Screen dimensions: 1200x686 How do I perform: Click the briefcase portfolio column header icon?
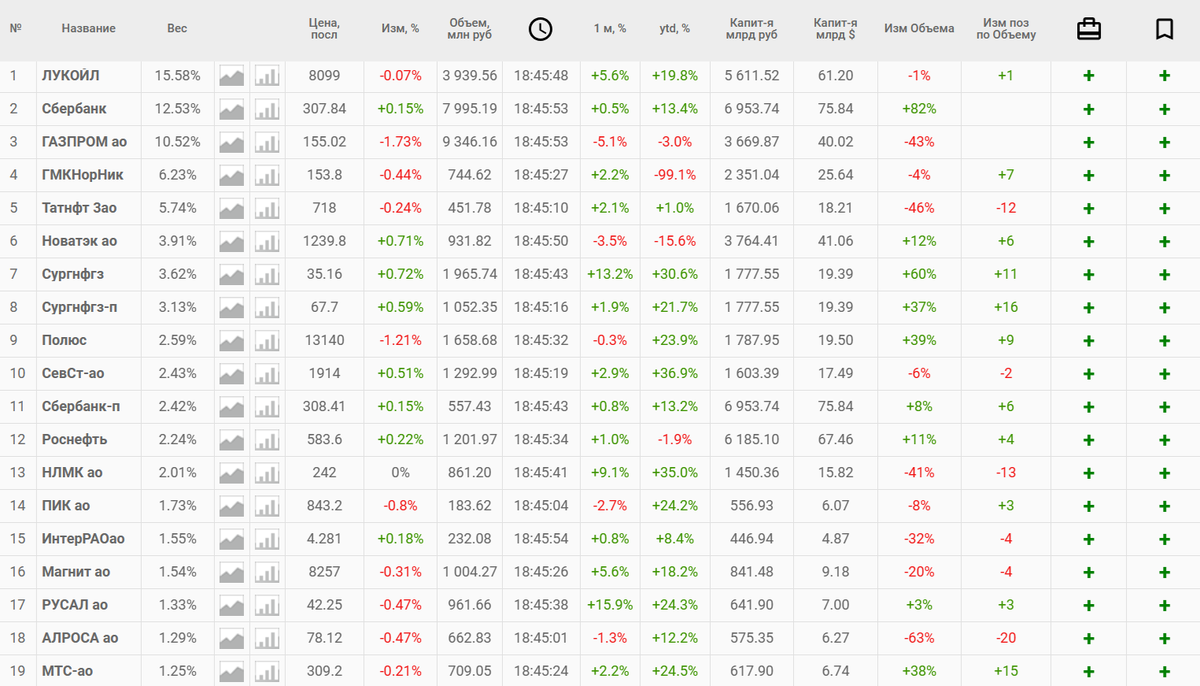click(1089, 29)
